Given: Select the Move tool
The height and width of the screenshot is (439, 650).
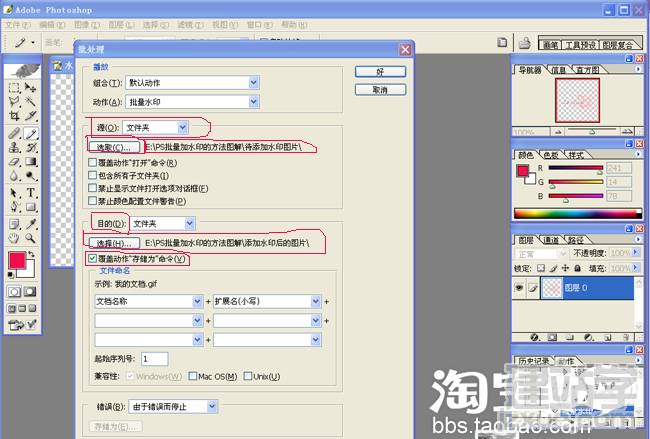Looking at the screenshot, I should [30, 87].
